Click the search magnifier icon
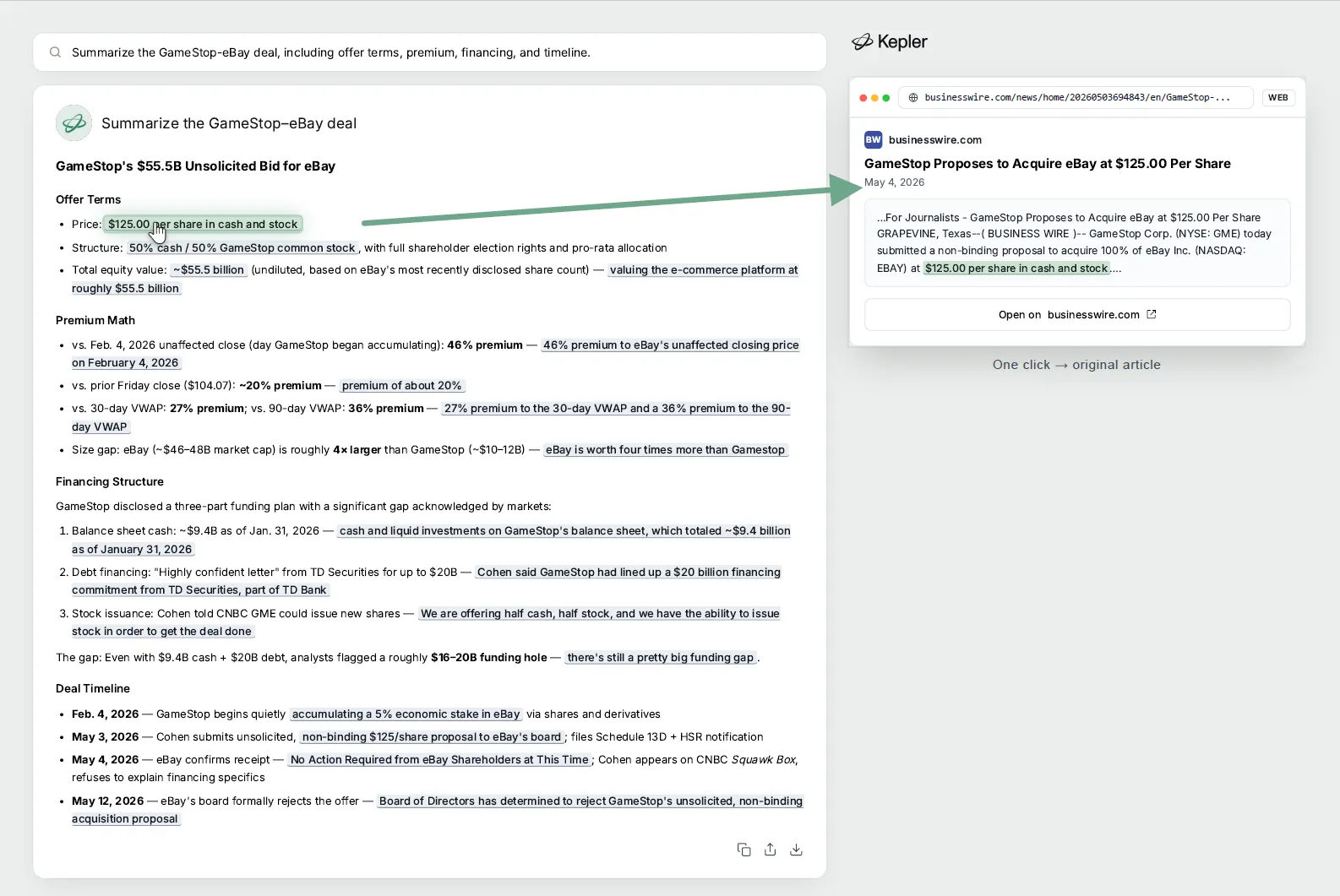This screenshot has width=1340, height=896. (x=55, y=52)
